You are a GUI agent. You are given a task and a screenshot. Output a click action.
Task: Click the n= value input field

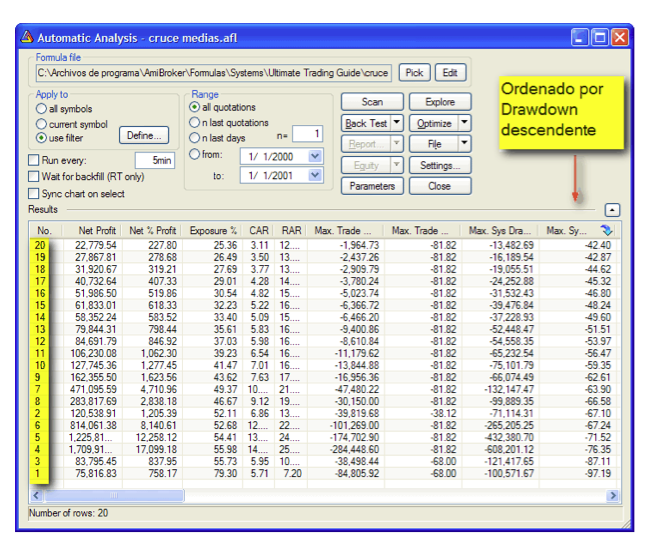[307, 133]
